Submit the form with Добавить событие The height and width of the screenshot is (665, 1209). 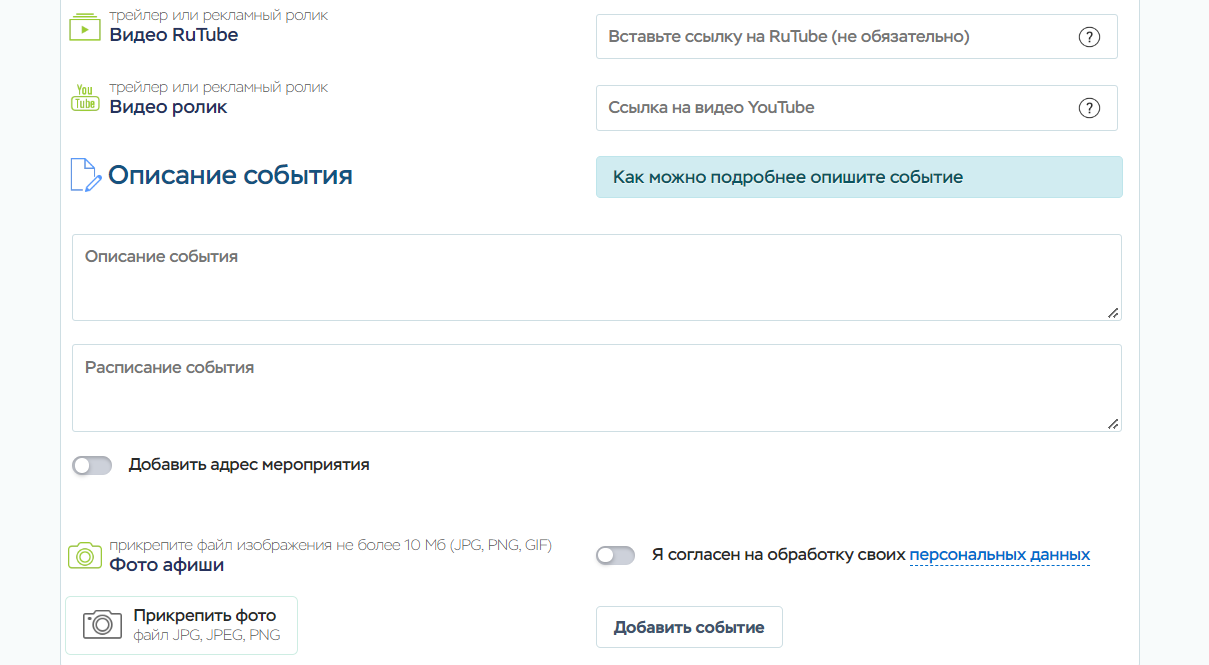(689, 627)
